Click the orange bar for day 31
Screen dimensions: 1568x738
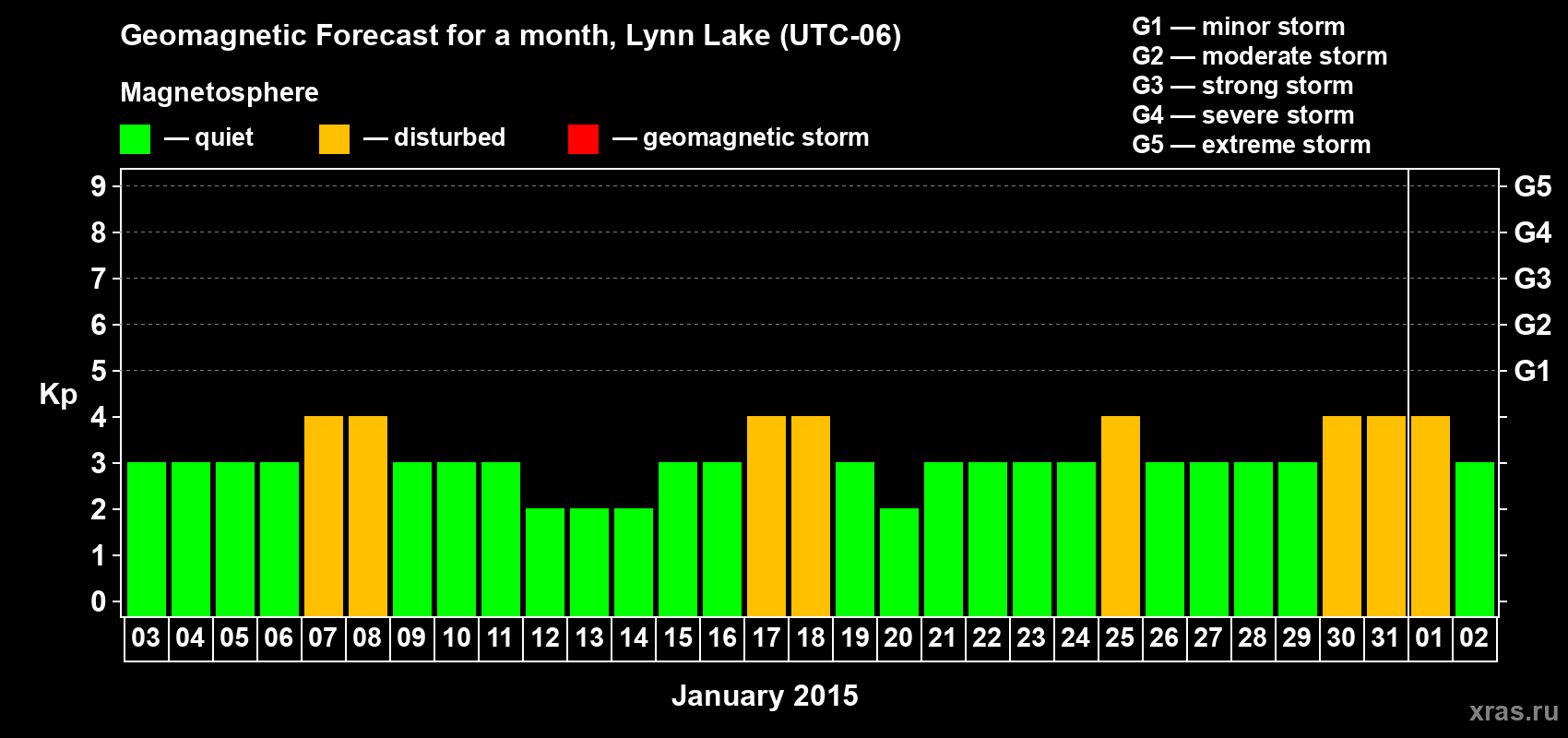1386,516
